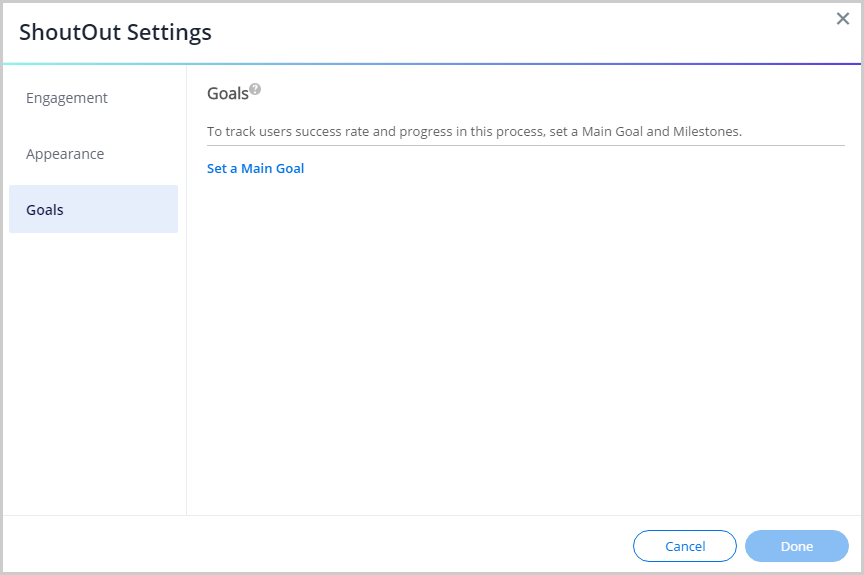Click the help question mark beside Goals
This screenshot has height=575, width=864.
coord(255,89)
